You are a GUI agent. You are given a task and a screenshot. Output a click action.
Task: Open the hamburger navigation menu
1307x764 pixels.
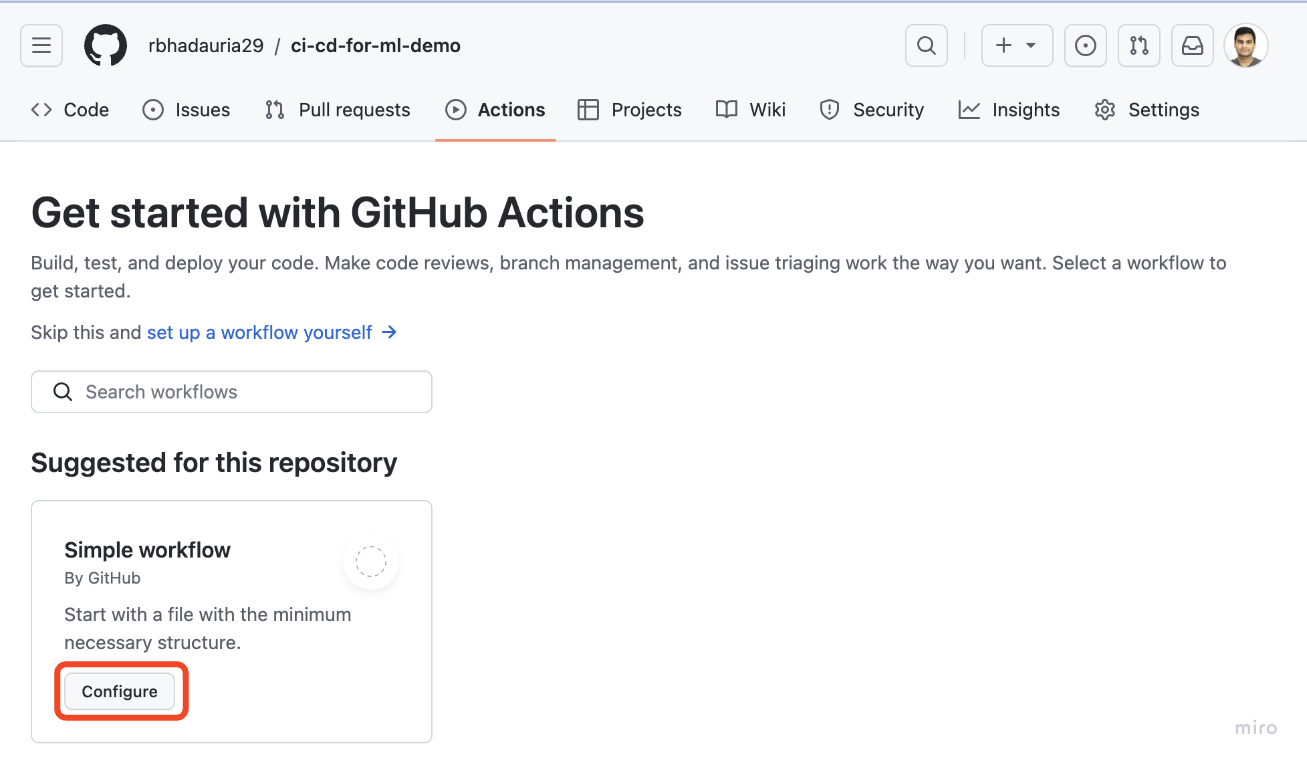tap(41, 46)
